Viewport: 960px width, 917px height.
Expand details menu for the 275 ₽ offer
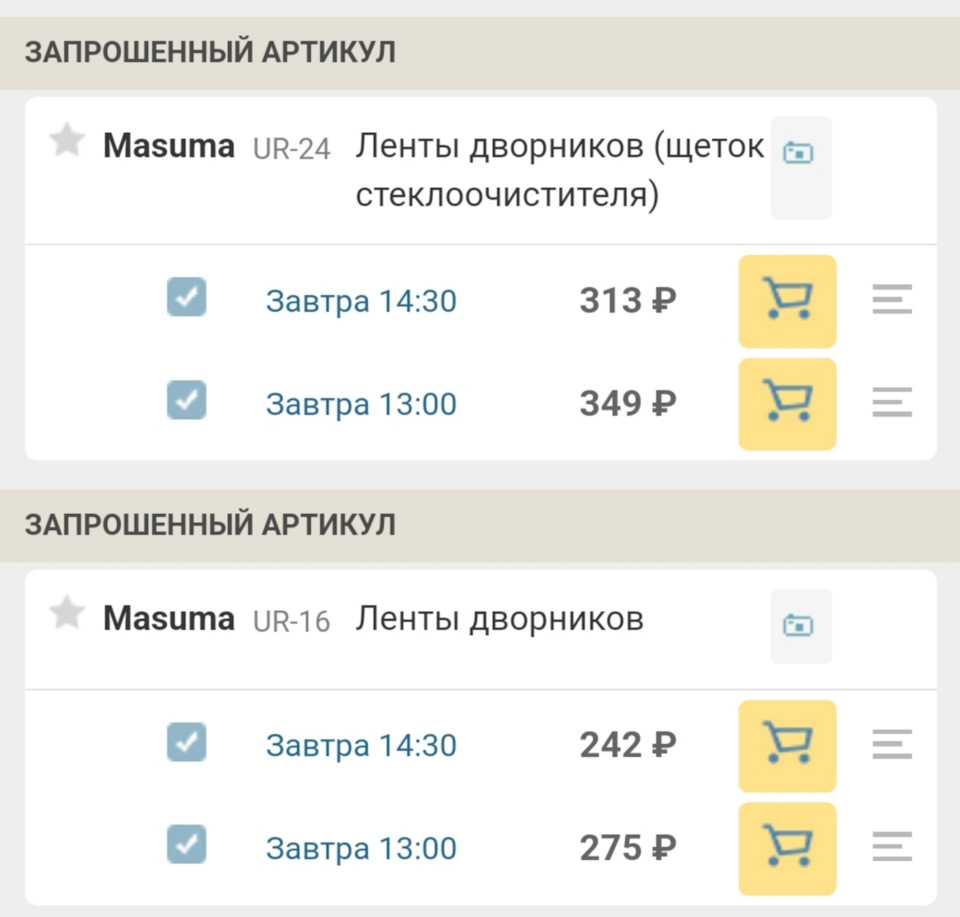click(x=892, y=848)
